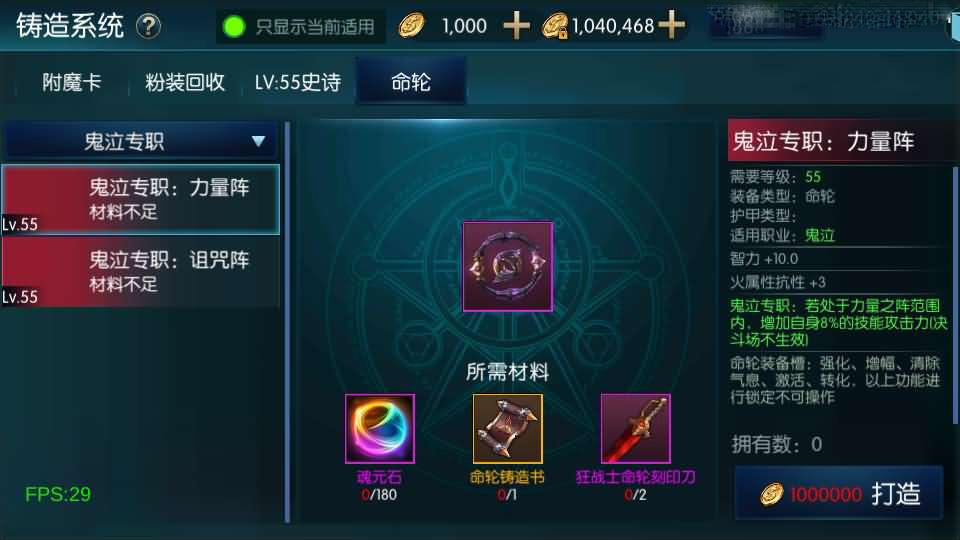Image resolution: width=960 pixels, height=540 pixels.
Task: Open the help question mark icon
Action: click(148, 26)
